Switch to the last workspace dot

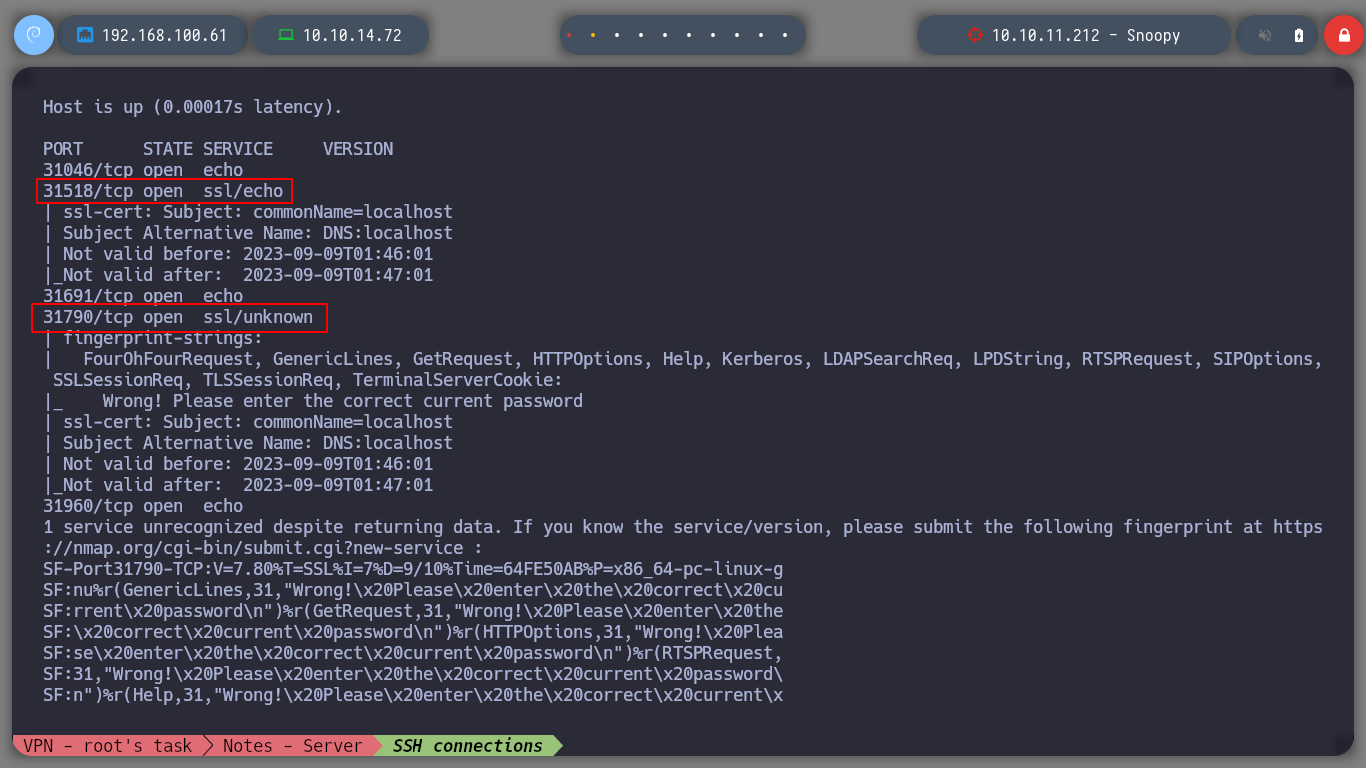pyautogui.click(x=785, y=35)
